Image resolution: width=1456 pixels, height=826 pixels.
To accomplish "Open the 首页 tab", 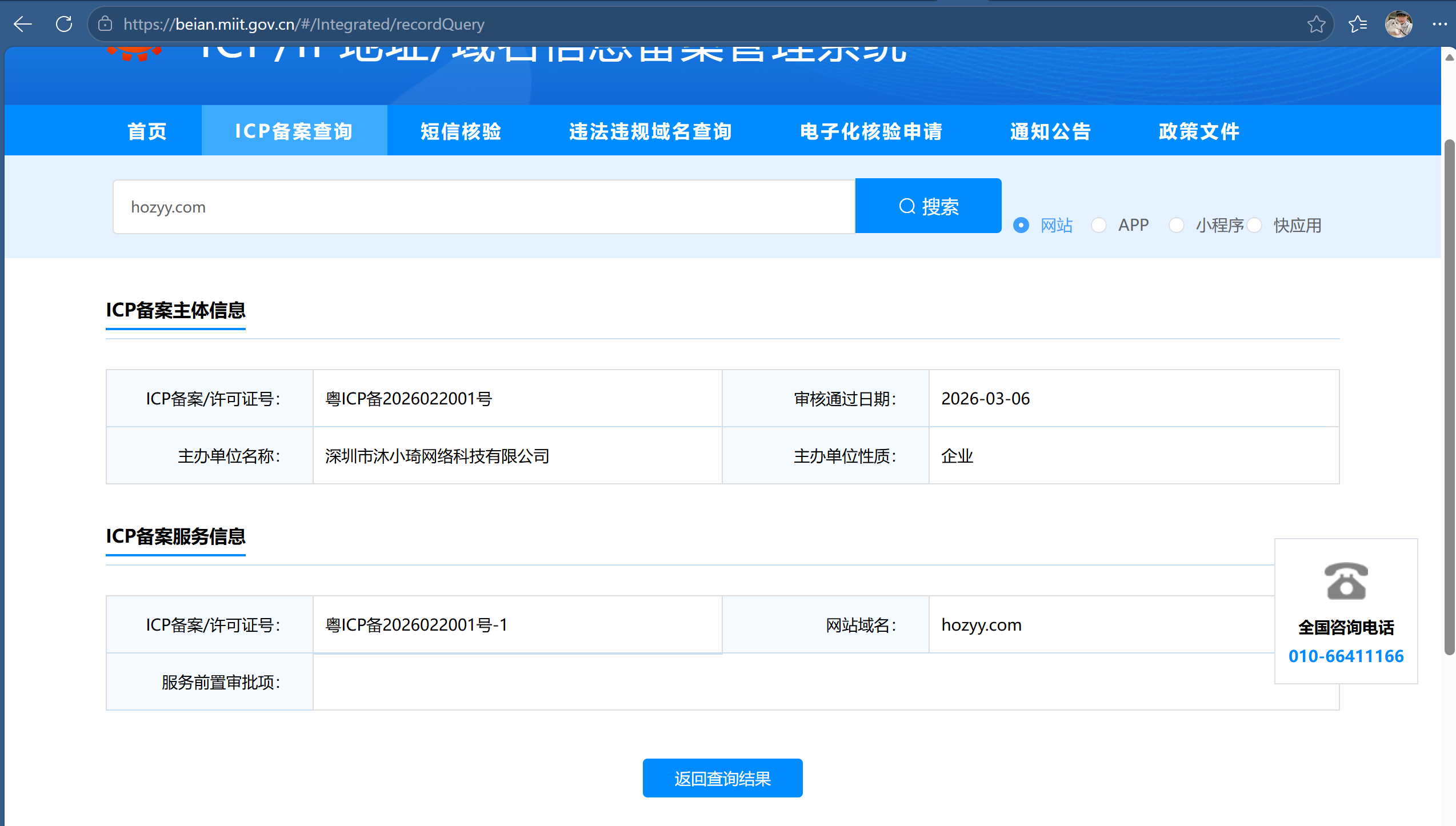I will tap(147, 131).
